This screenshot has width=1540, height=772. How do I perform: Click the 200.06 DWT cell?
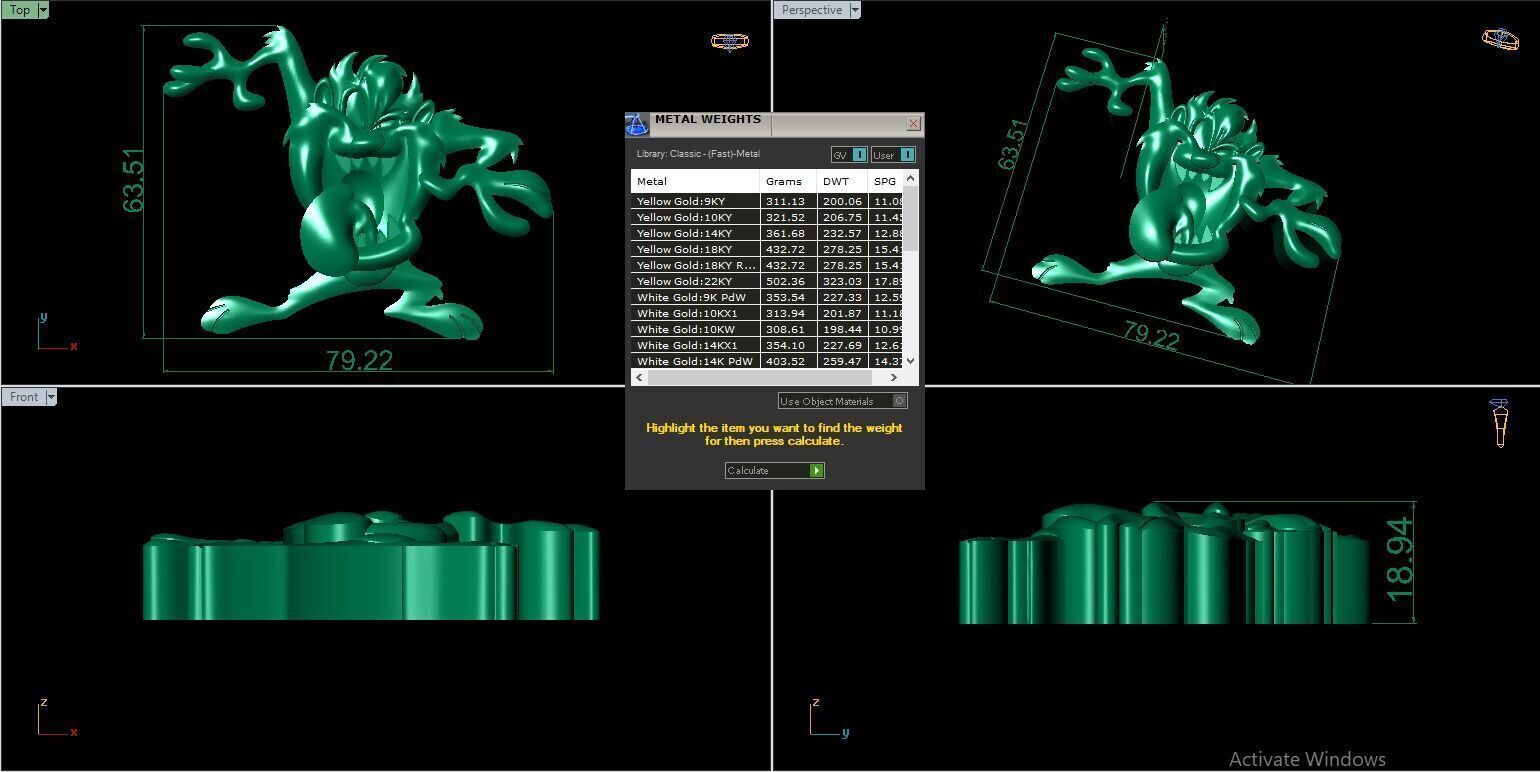point(842,201)
